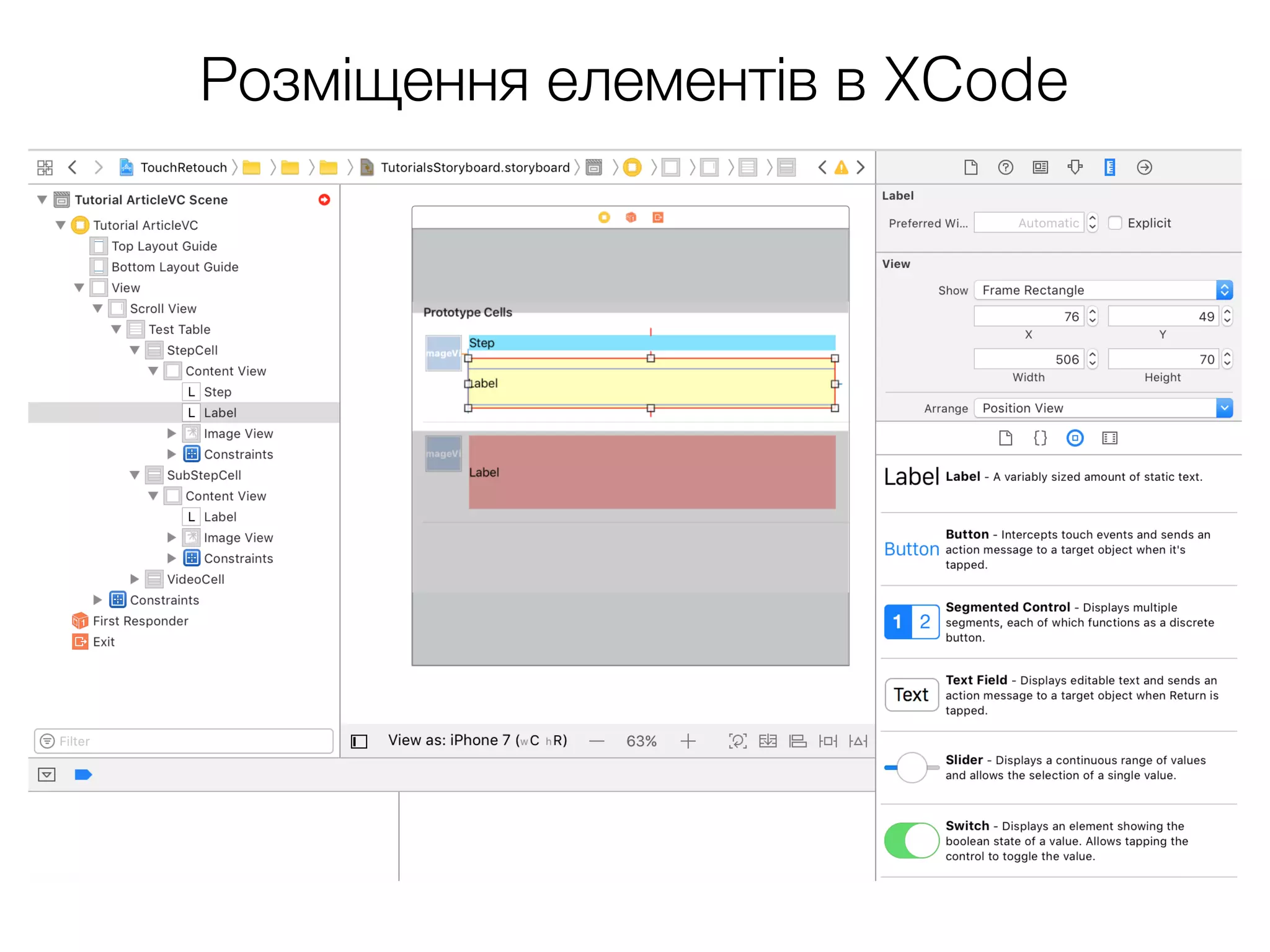Screen dimensions: 1270x952
Task: Enable the Explicit preferred width checkbox
Action: pos(1115,223)
